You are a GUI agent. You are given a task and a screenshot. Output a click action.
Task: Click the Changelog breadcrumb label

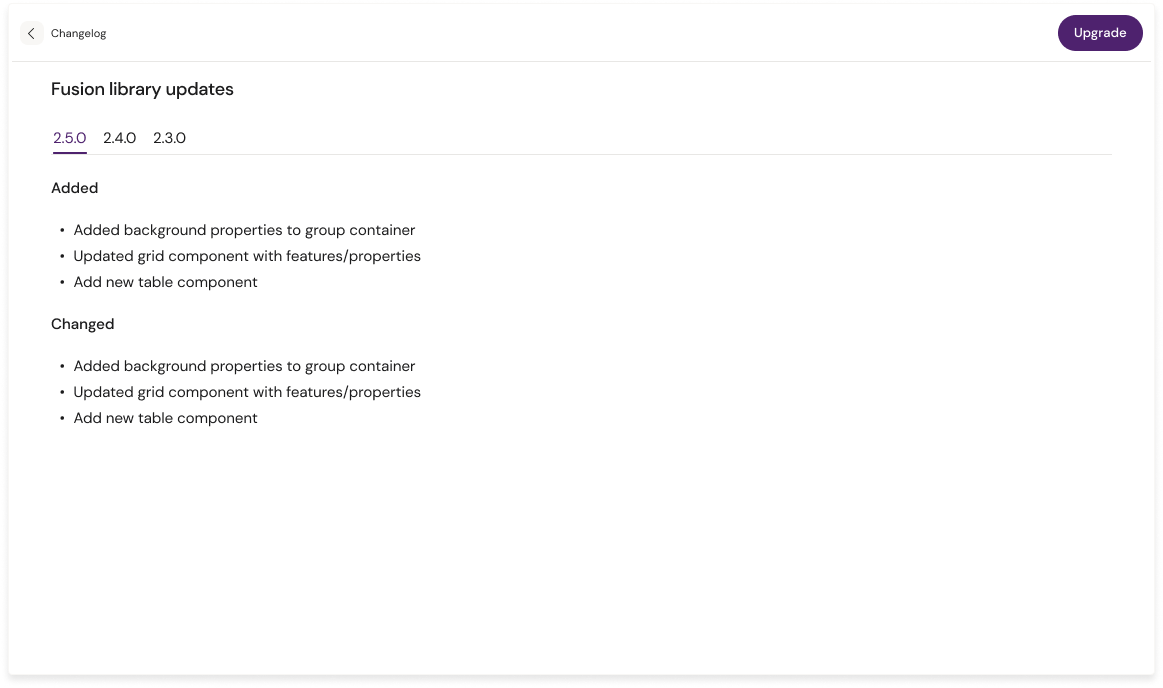point(78,33)
